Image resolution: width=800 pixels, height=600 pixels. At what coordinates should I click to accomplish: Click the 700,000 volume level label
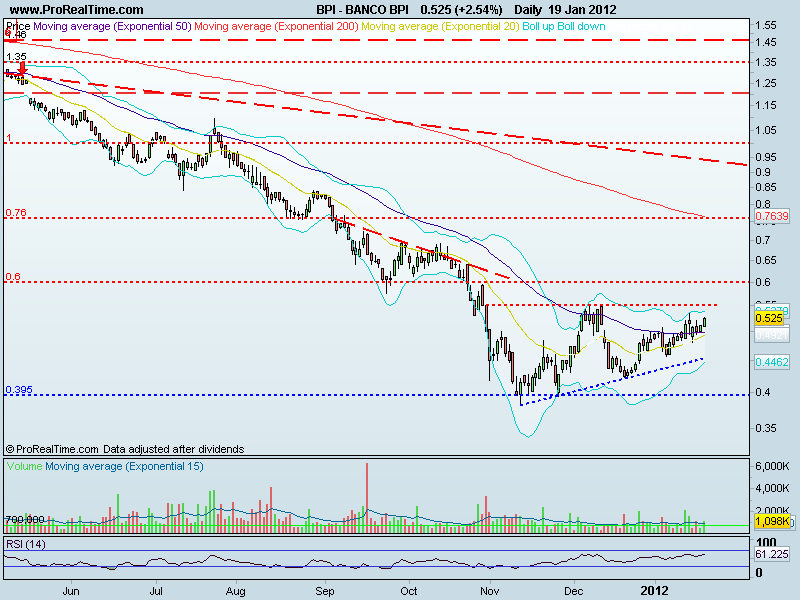[x=24, y=519]
